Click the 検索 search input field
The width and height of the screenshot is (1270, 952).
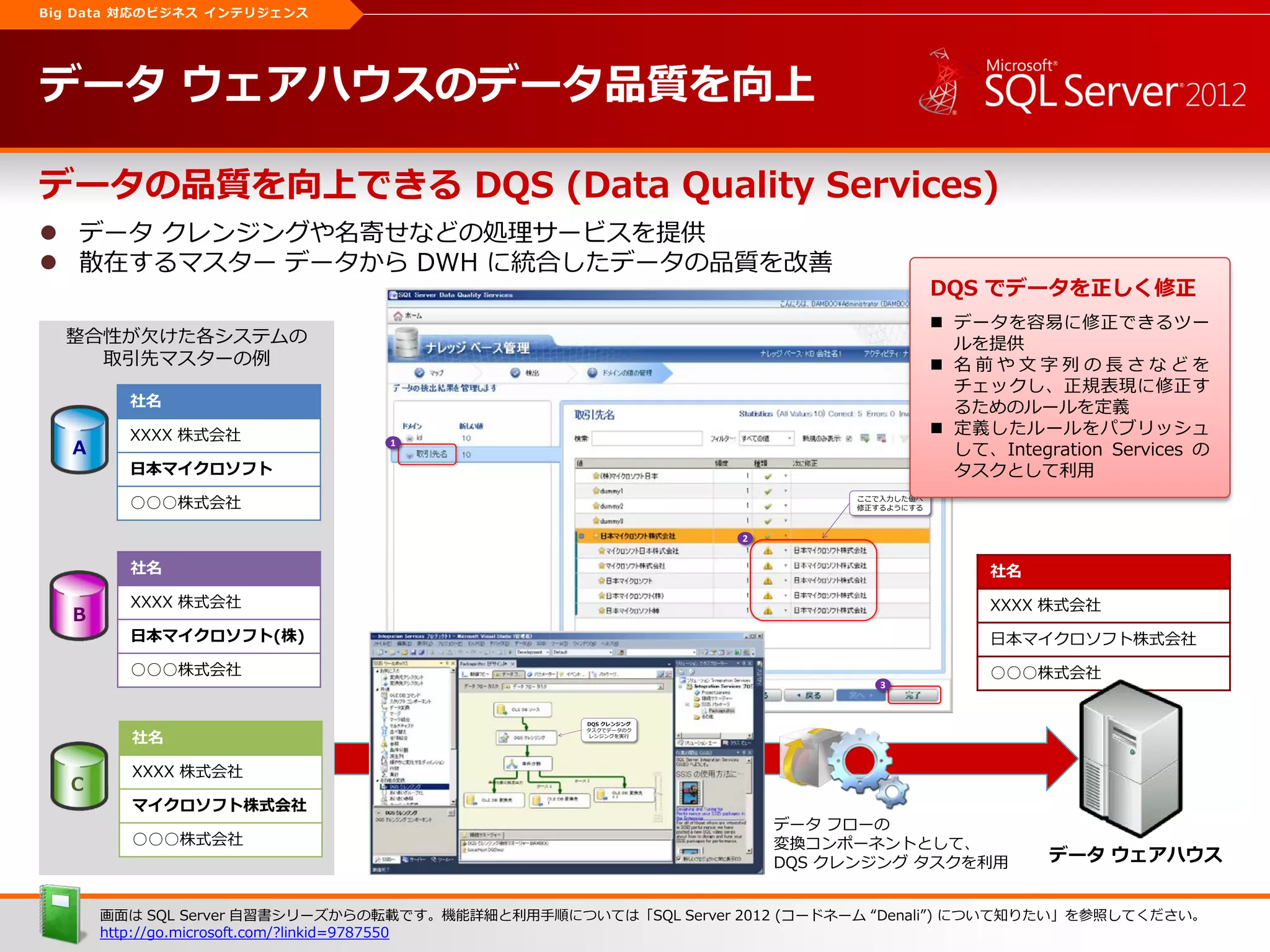pyautogui.click(x=647, y=439)
